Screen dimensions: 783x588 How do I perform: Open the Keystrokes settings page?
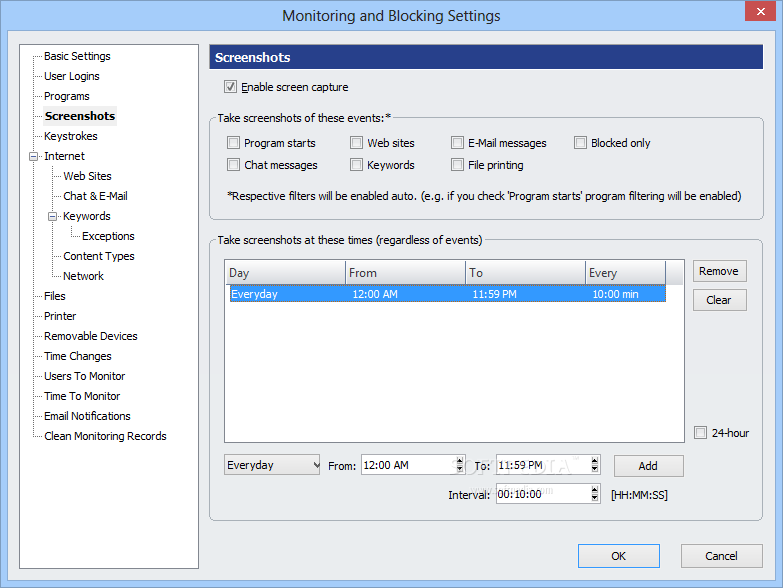70,136
